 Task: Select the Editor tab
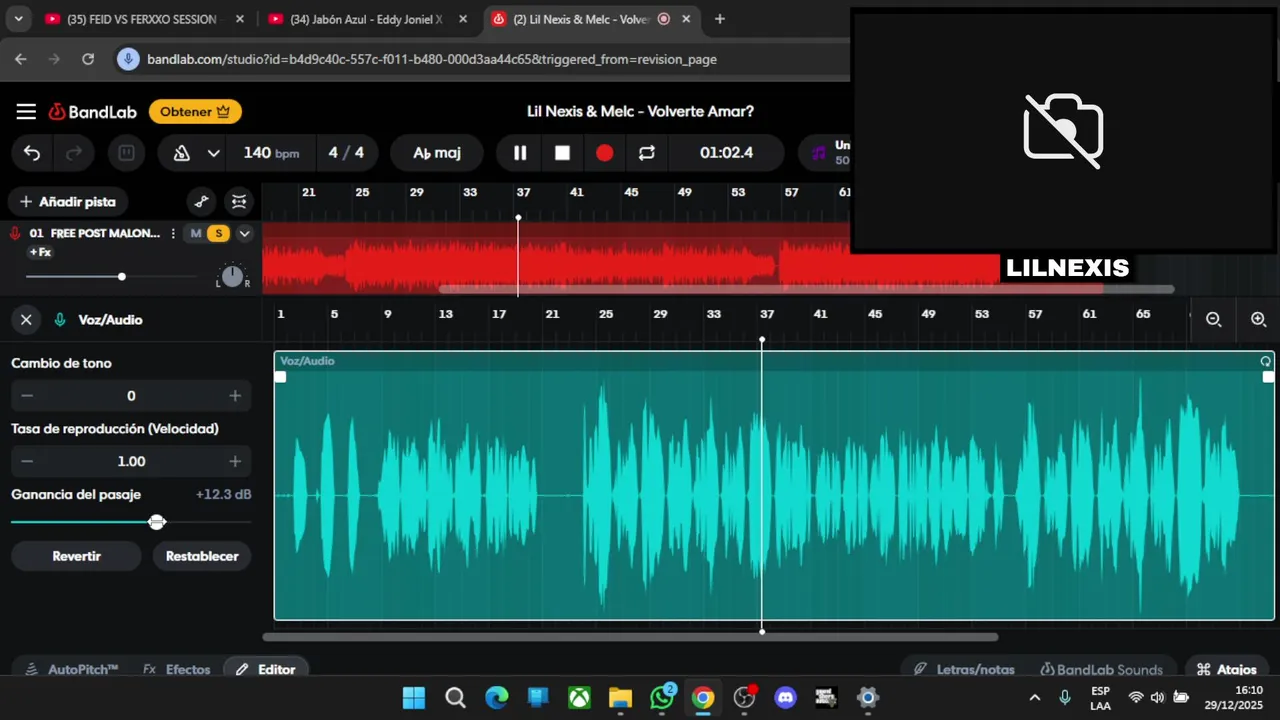coord(266,669)
